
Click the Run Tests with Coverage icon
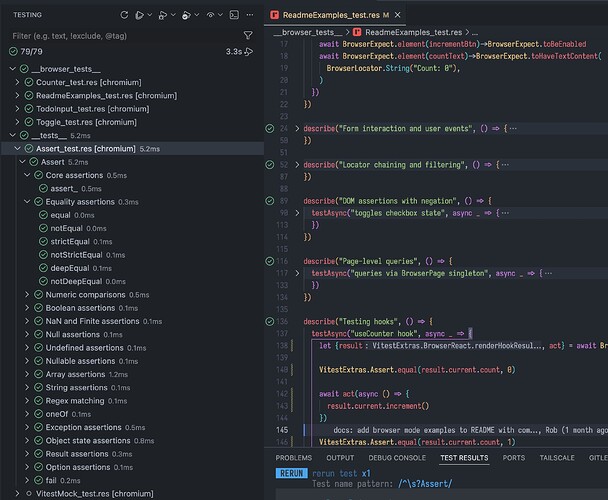pos(186,15)
